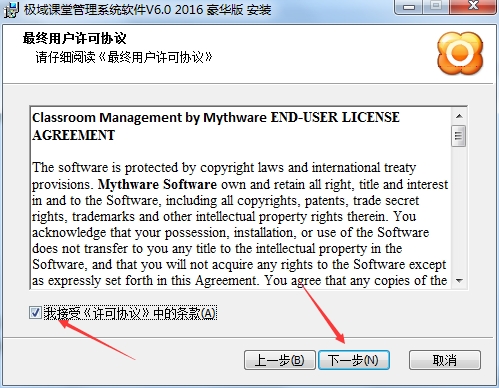Close the installer window
Viewport: 499px width, 388px height.
[473, 6]
